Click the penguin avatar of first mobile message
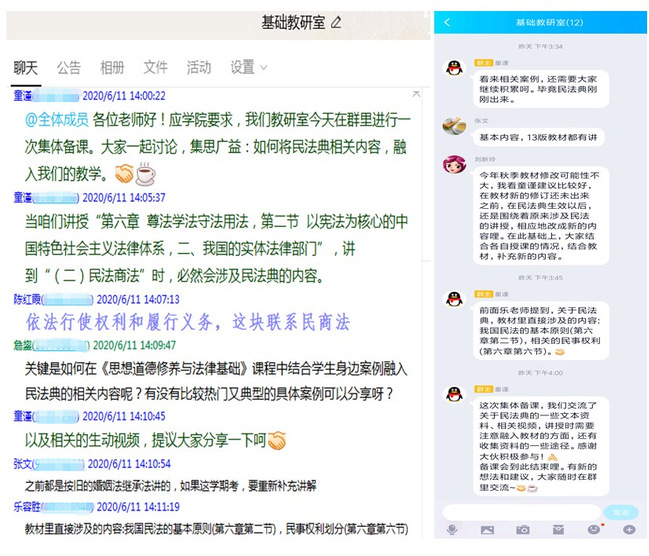Viewport: 649px width, 556px height. click(453, 68)
